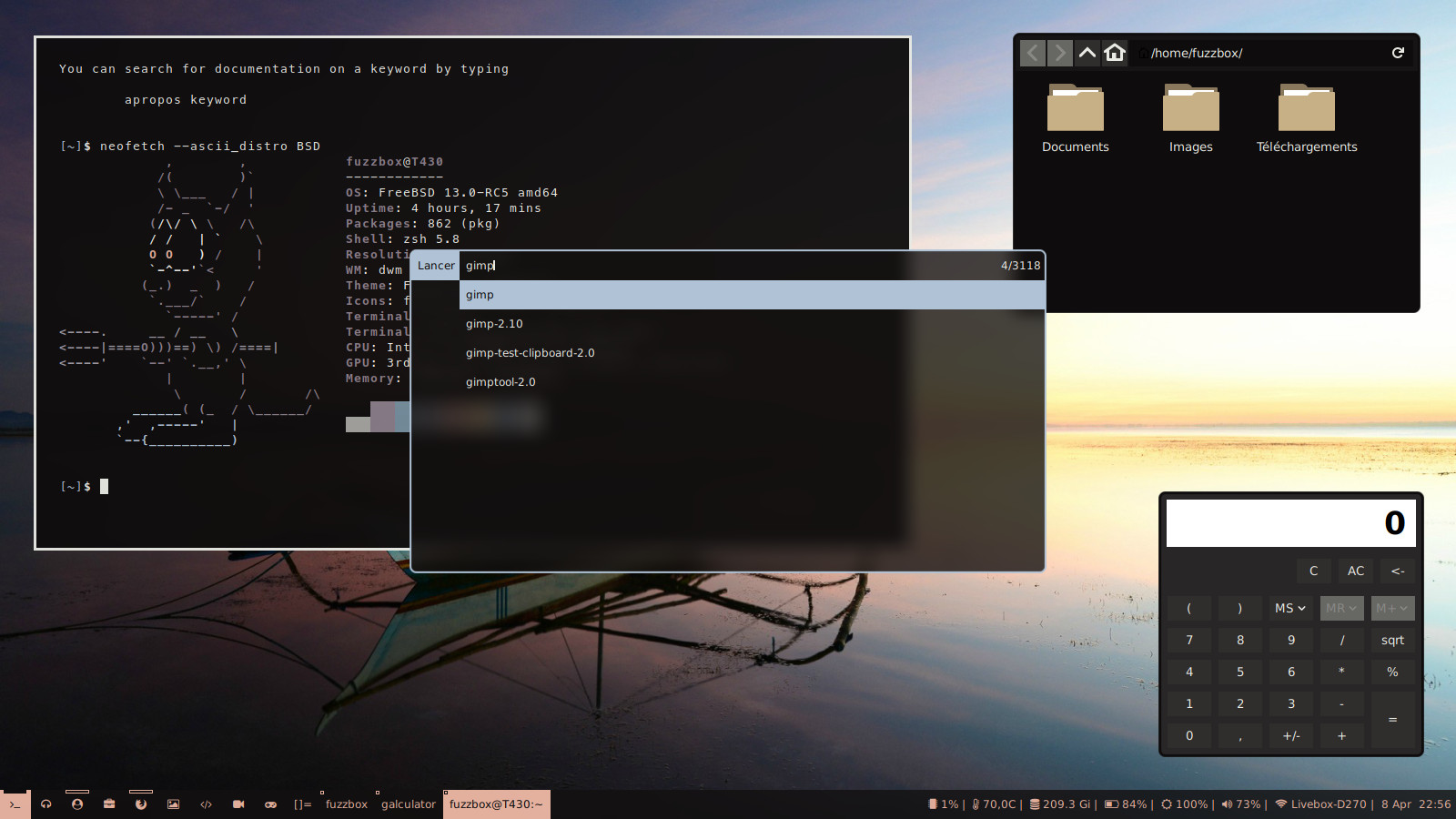
Task: Switch to the galculator window tab
Action: click(x=409, y=804)
